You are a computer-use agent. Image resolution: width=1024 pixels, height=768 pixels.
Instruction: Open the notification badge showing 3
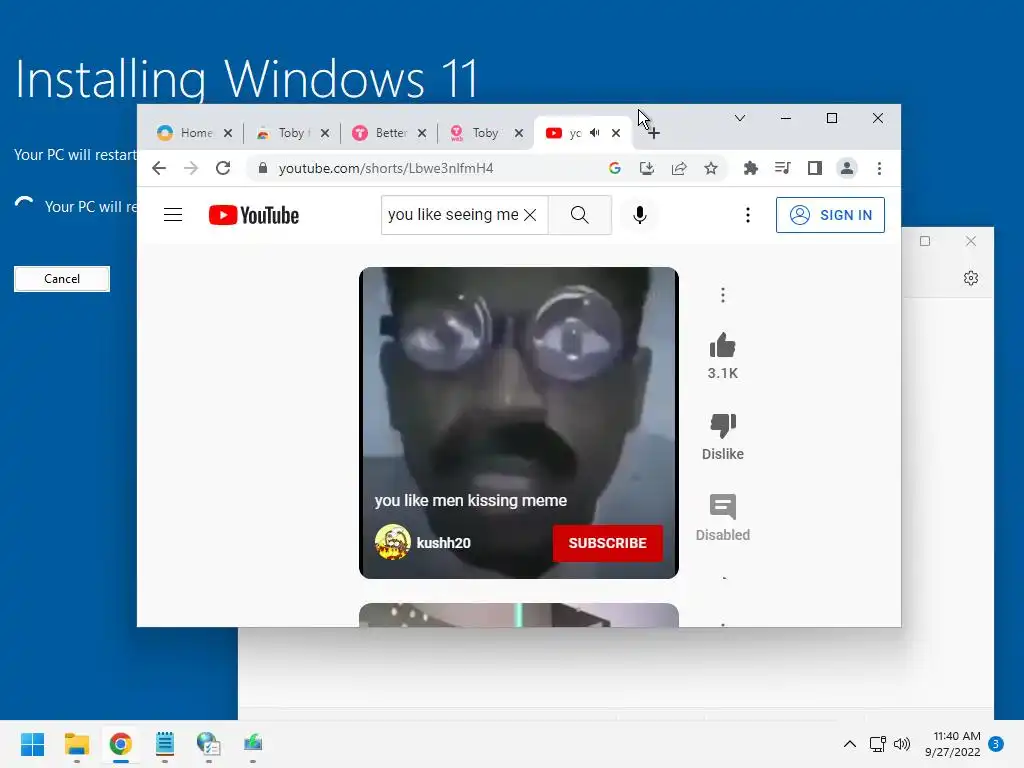[x=996, y=744]
